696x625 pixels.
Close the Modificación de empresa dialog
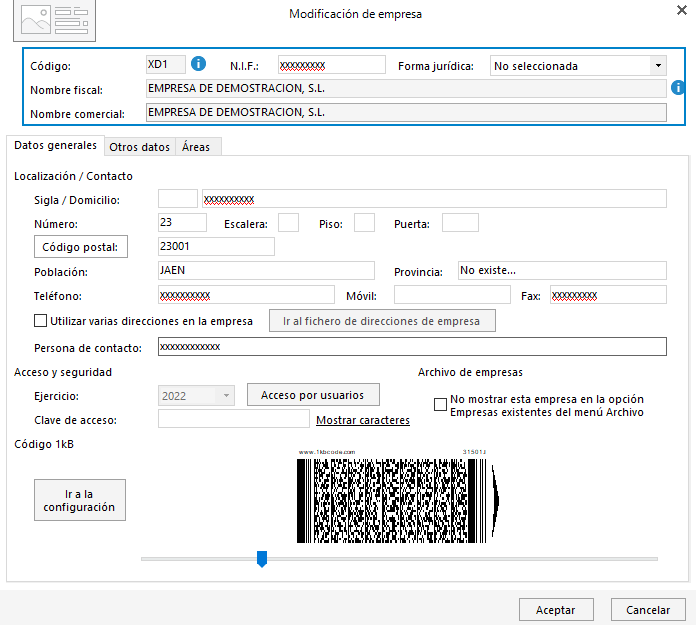pos(682,10)
